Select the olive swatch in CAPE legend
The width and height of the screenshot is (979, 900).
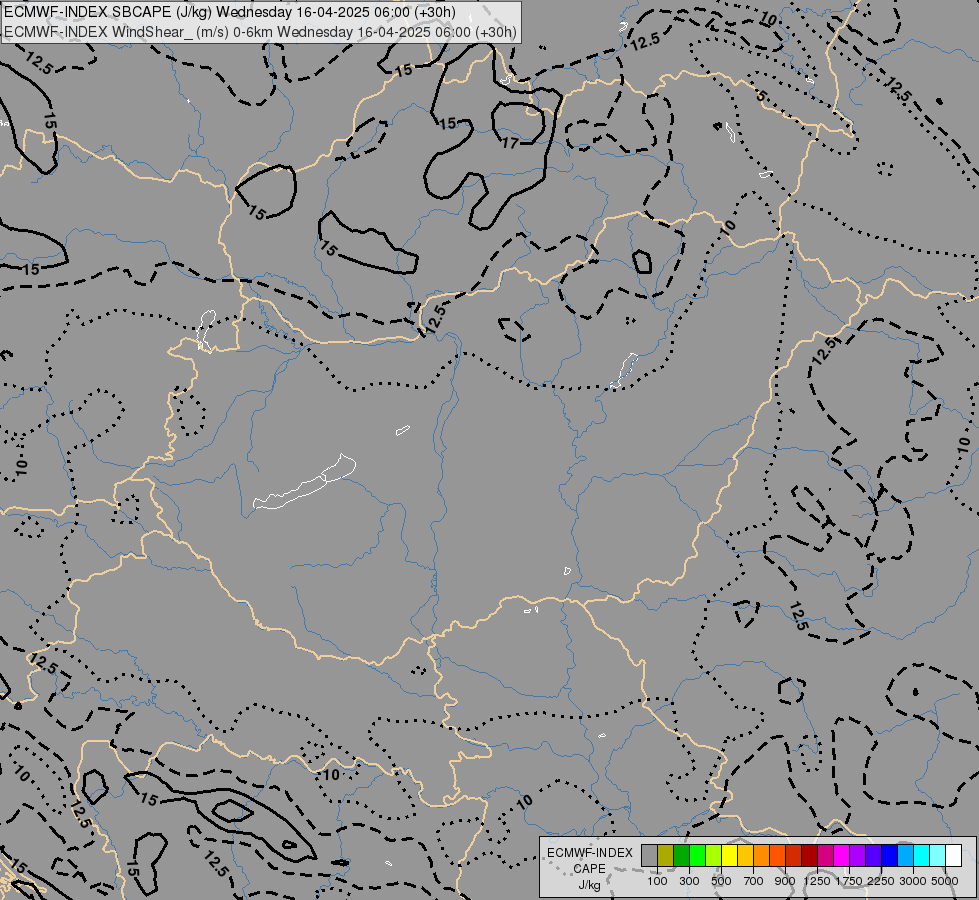(666, 855)
